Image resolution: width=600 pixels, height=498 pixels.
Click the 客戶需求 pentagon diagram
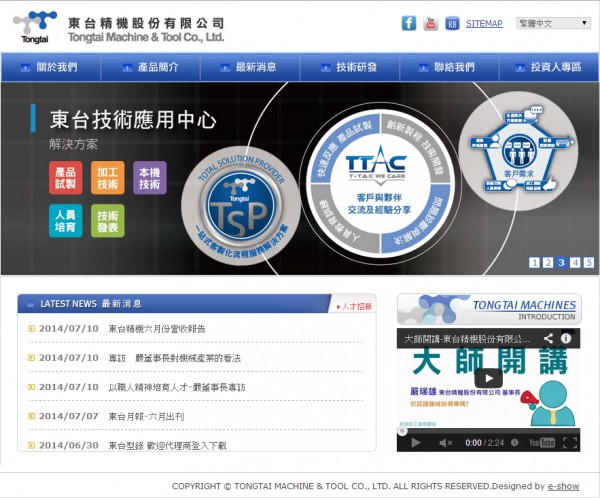click(x=520, y=152)
